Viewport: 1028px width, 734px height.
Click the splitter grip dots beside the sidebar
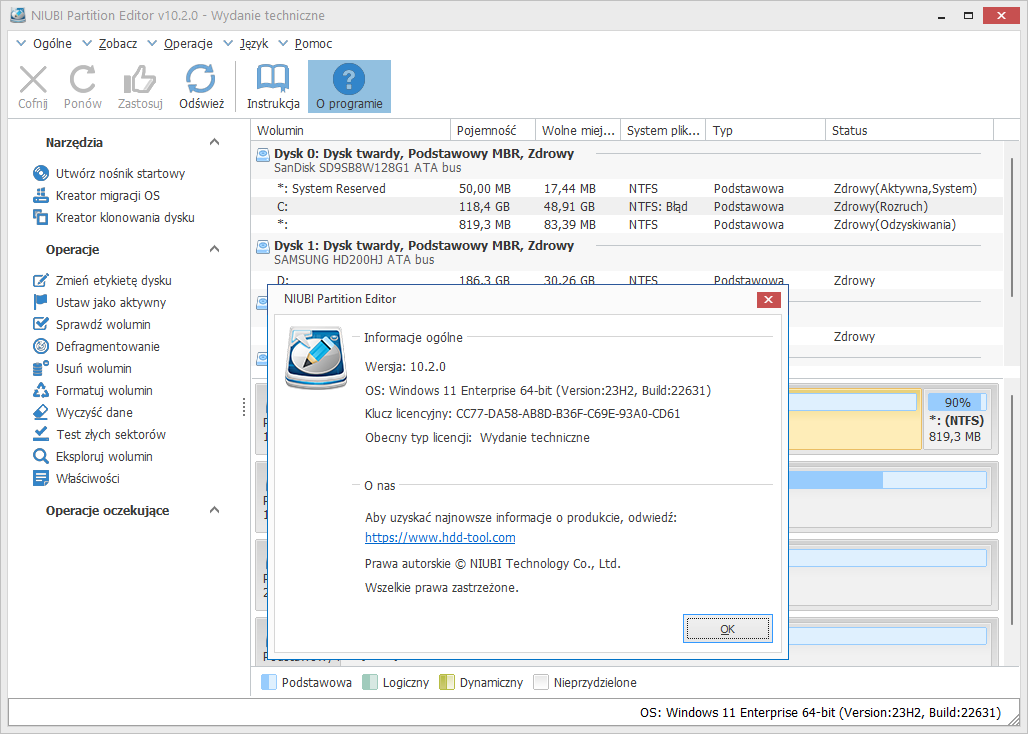[x=244, y=406]
